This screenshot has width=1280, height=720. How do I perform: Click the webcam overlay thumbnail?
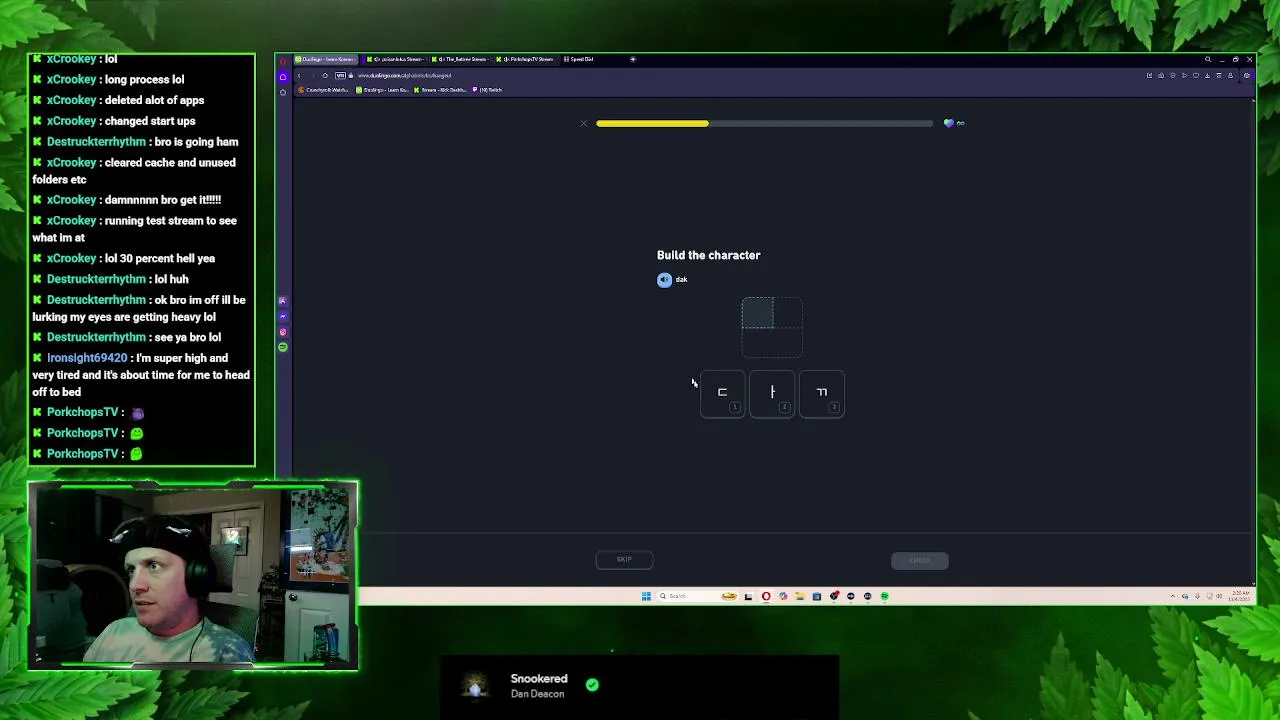tap(193, 576)
